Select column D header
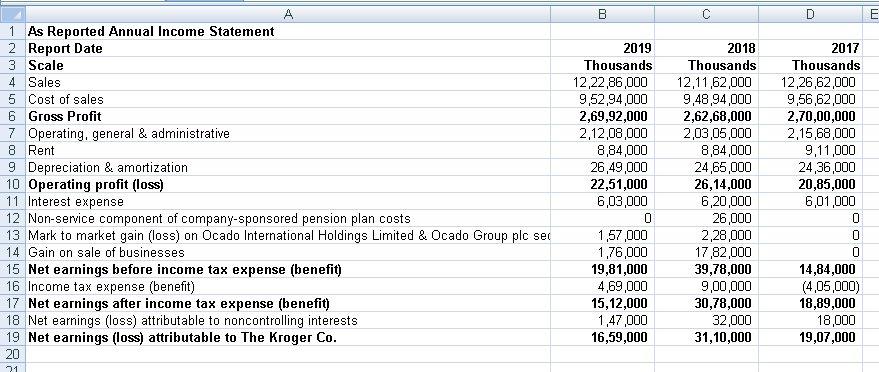 coord(810,14)
